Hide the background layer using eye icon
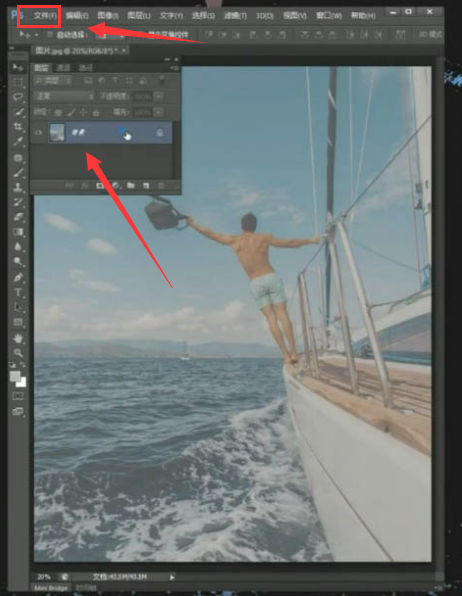Screen dimensions: 462x596 coord(38,133)
